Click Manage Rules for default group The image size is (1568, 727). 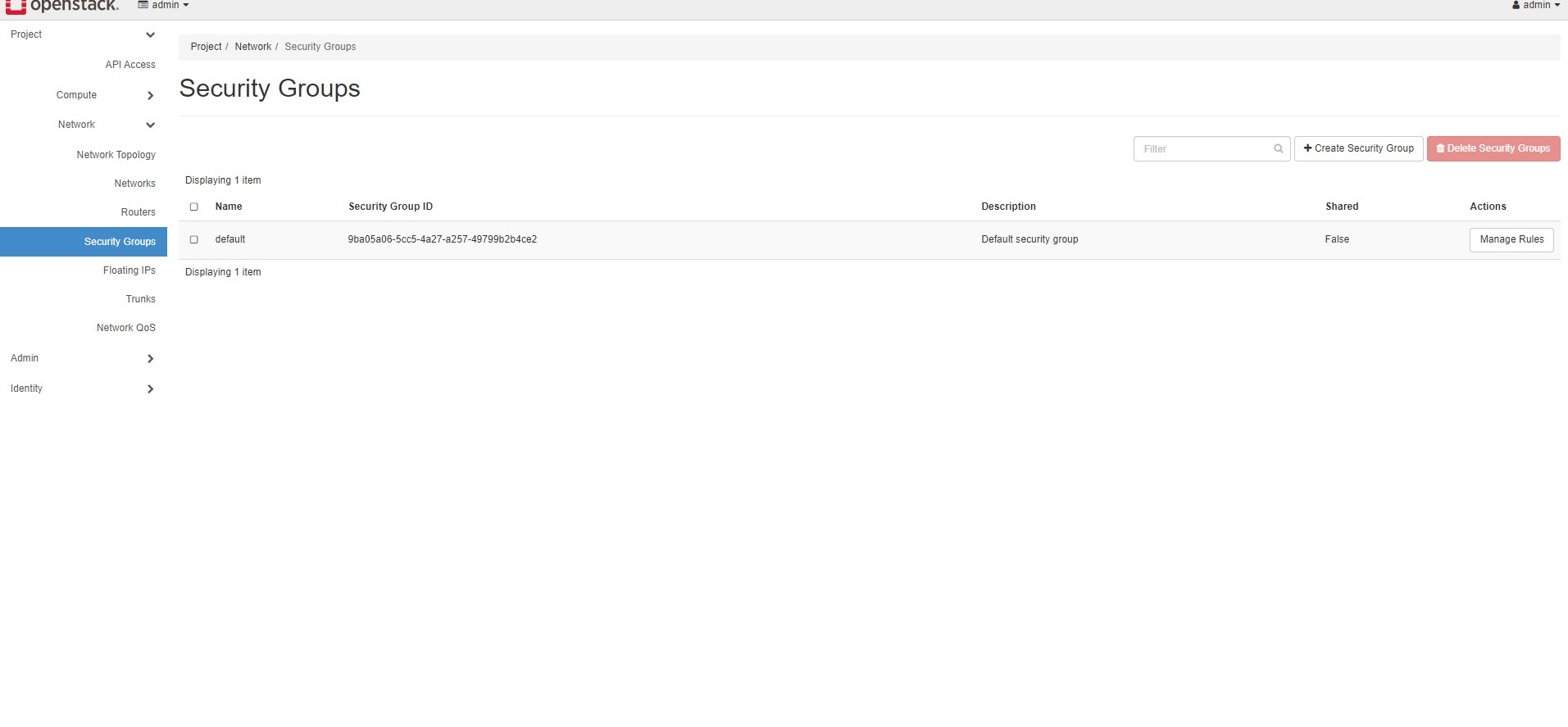(x=1511, y=239)
